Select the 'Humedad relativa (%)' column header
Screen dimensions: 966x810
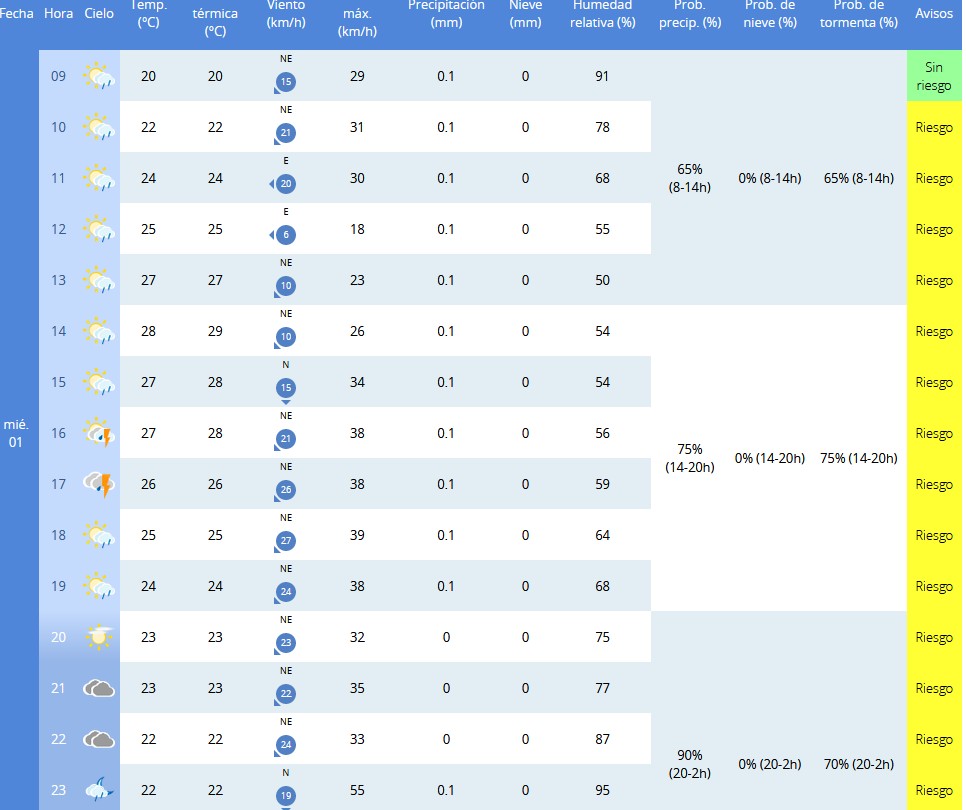[602, 14]
